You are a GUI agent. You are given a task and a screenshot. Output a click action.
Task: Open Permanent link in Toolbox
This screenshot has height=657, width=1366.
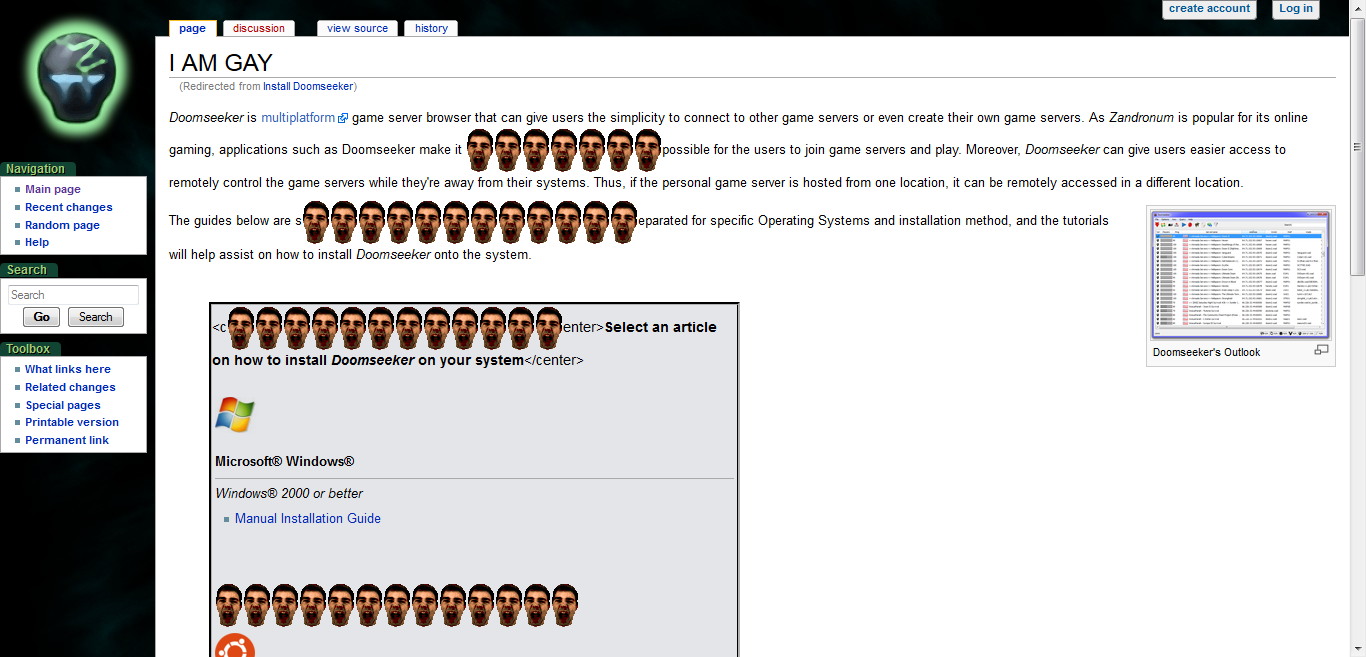[67, 440]
